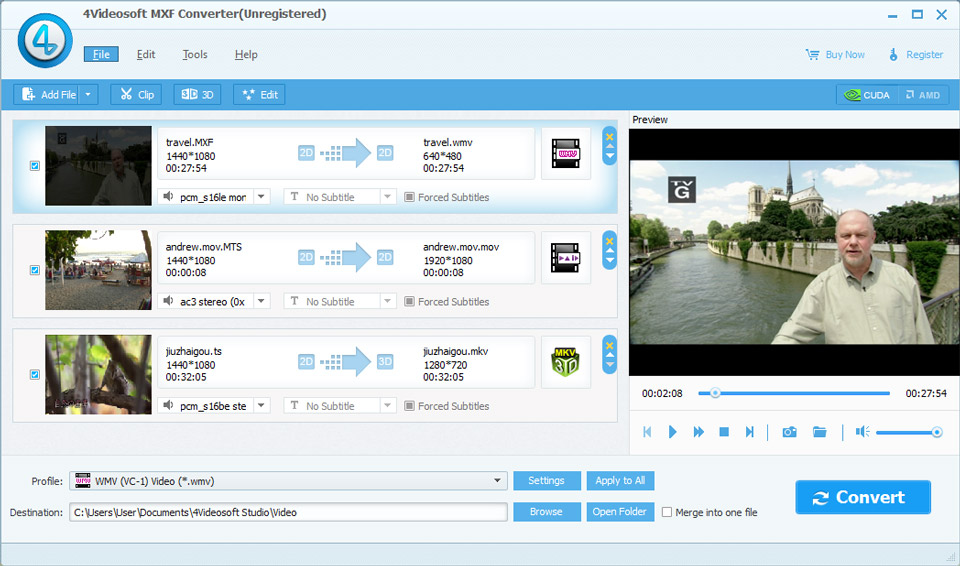Click the 2D output mode icon for travel.wmv
Image resolution: width=960 pixels, height=566 pixels.
click(385, 153)
